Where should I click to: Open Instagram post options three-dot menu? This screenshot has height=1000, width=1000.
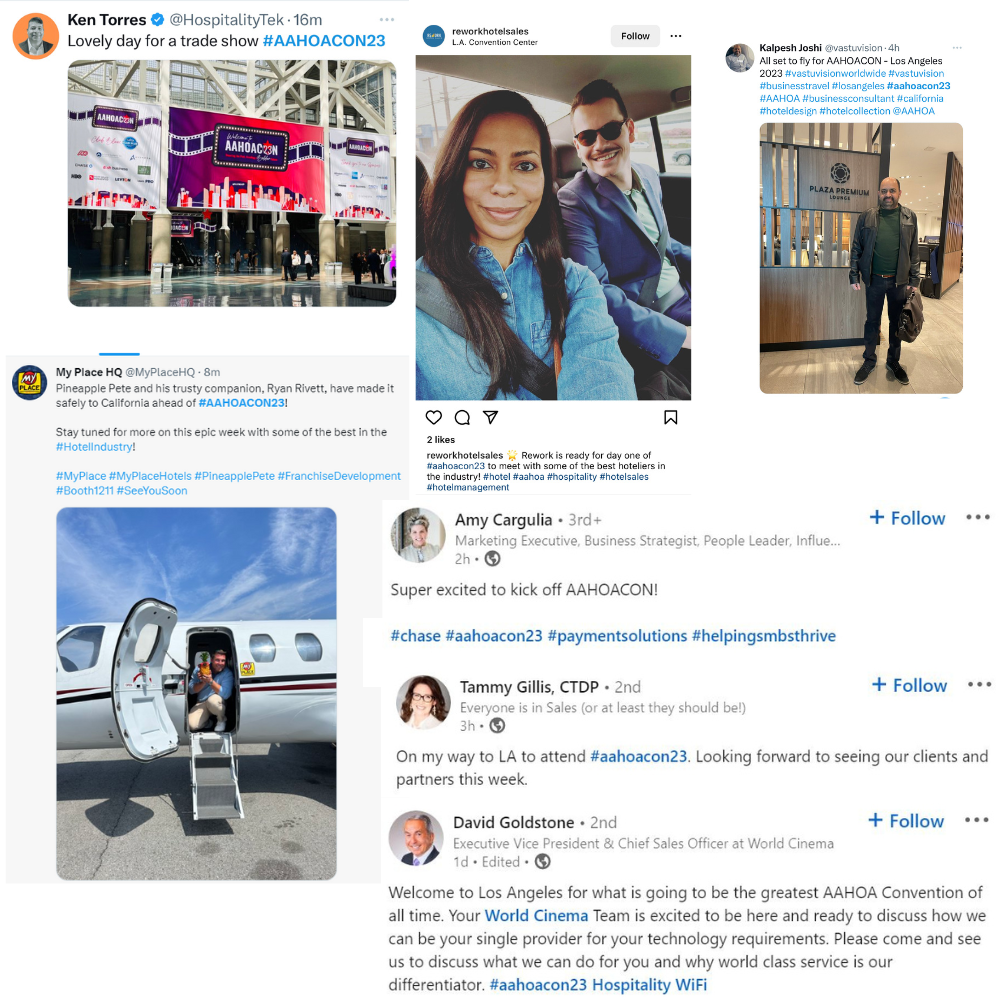pos(676,36)
